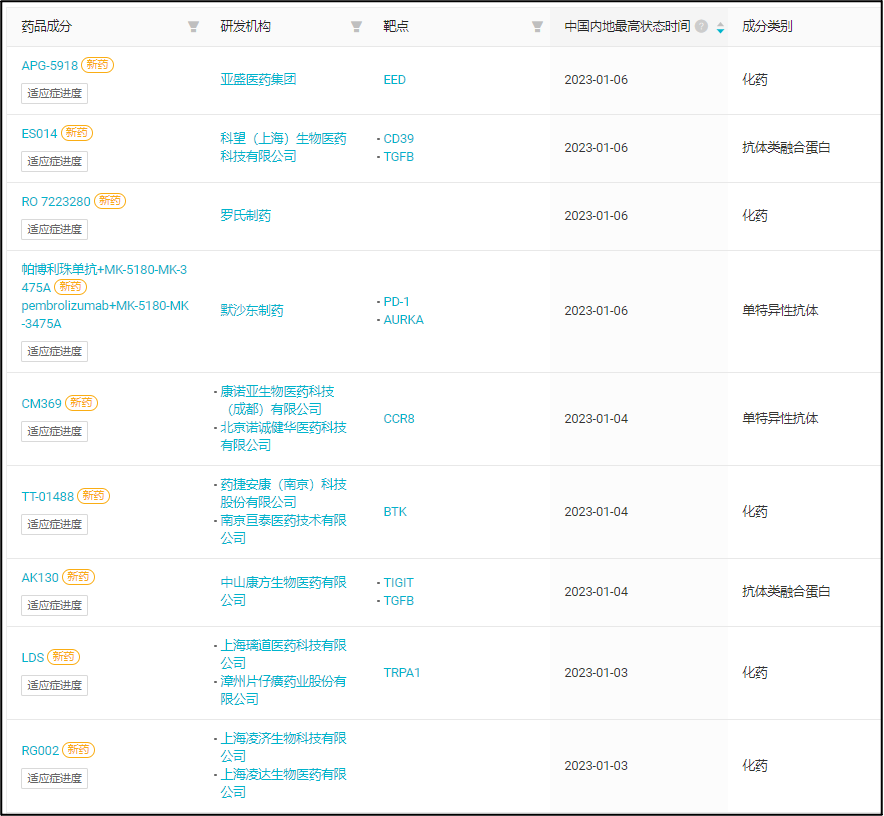Viewport: 884px width, 816px height.
Task: Open filter for 研发机构 column
Action: point(356,27)
